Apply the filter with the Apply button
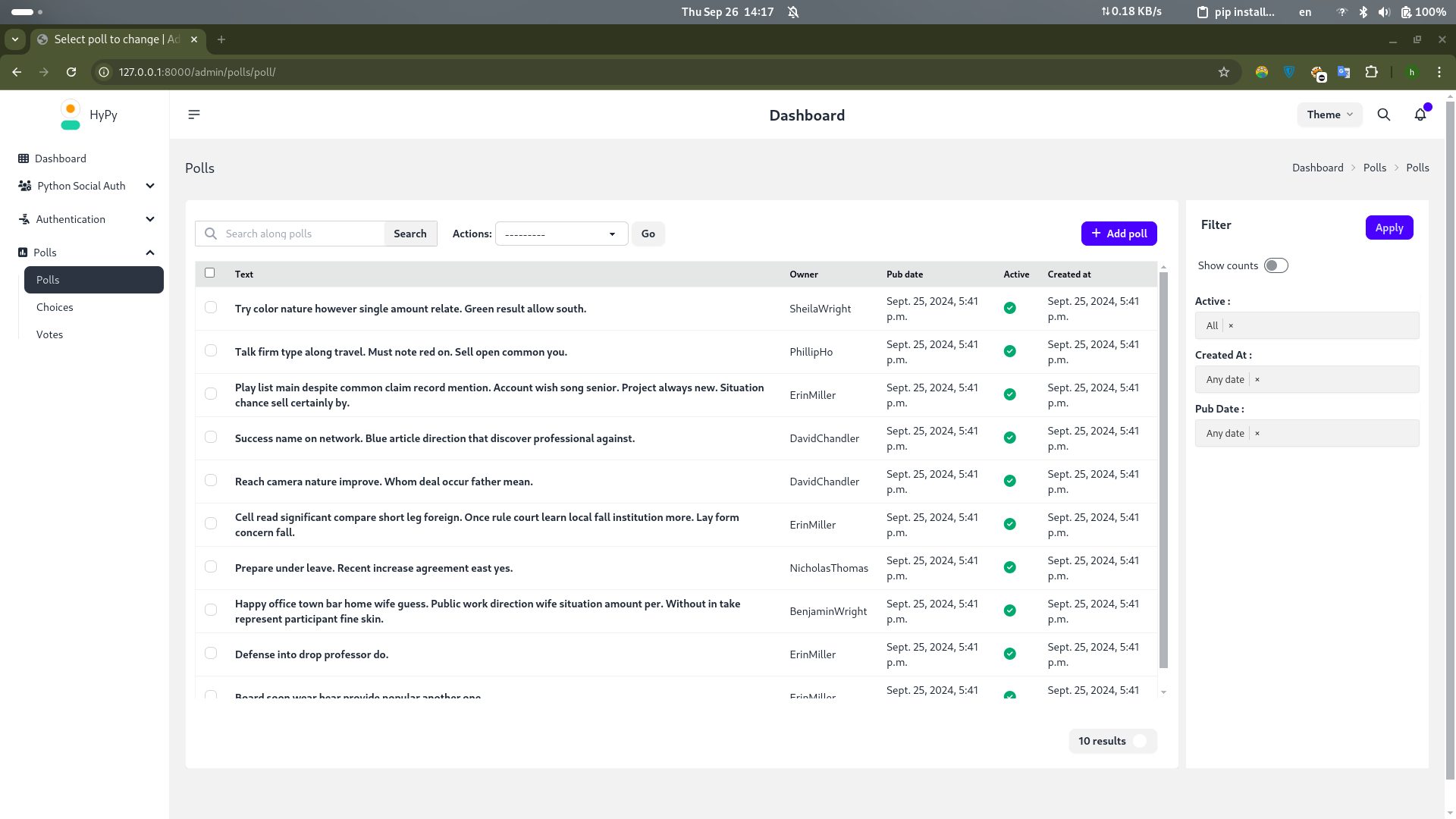 tap(1389, 227)
